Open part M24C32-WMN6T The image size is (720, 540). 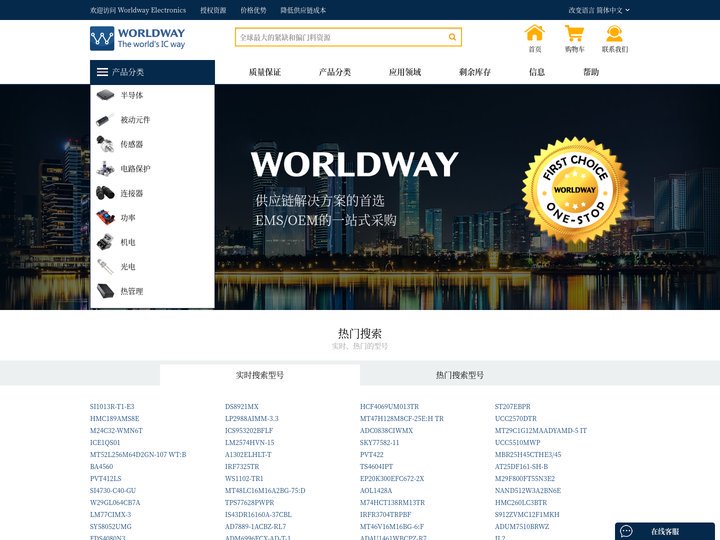[116, 430]
